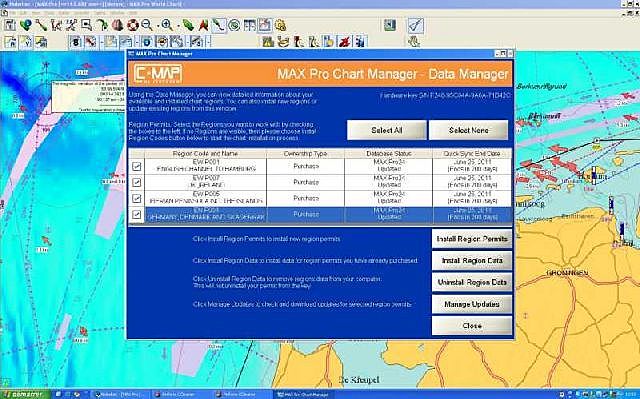
Task: Toggle checkbox for region EW-P005
Action: pyautogui.click(x=136, y=198)
